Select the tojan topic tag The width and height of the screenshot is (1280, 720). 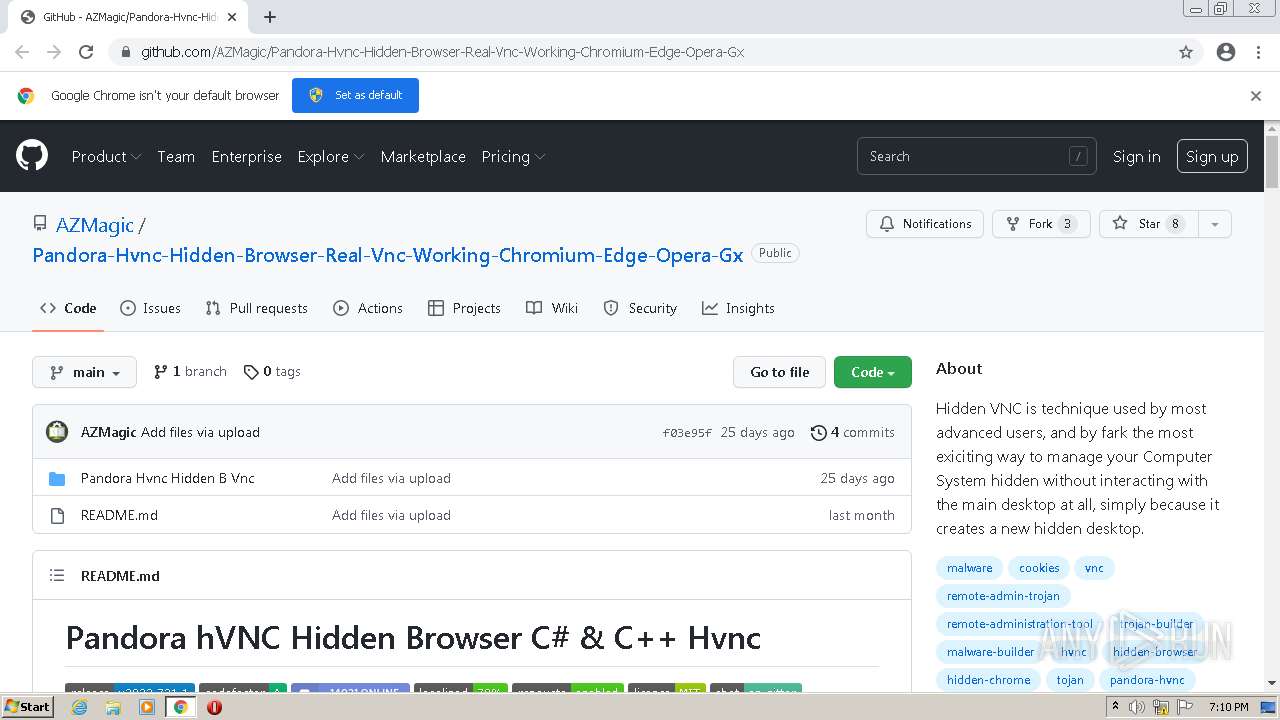1070,680
